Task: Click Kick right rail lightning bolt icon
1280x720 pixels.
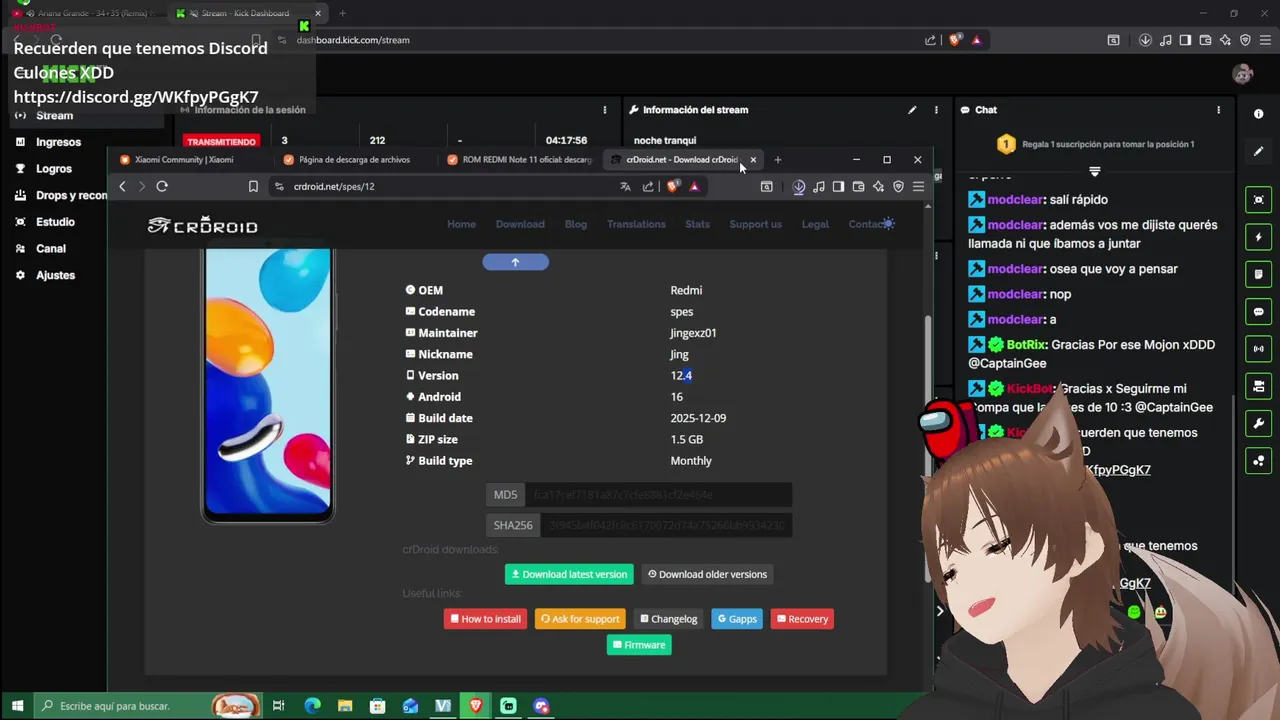Action: [1258, 237]
